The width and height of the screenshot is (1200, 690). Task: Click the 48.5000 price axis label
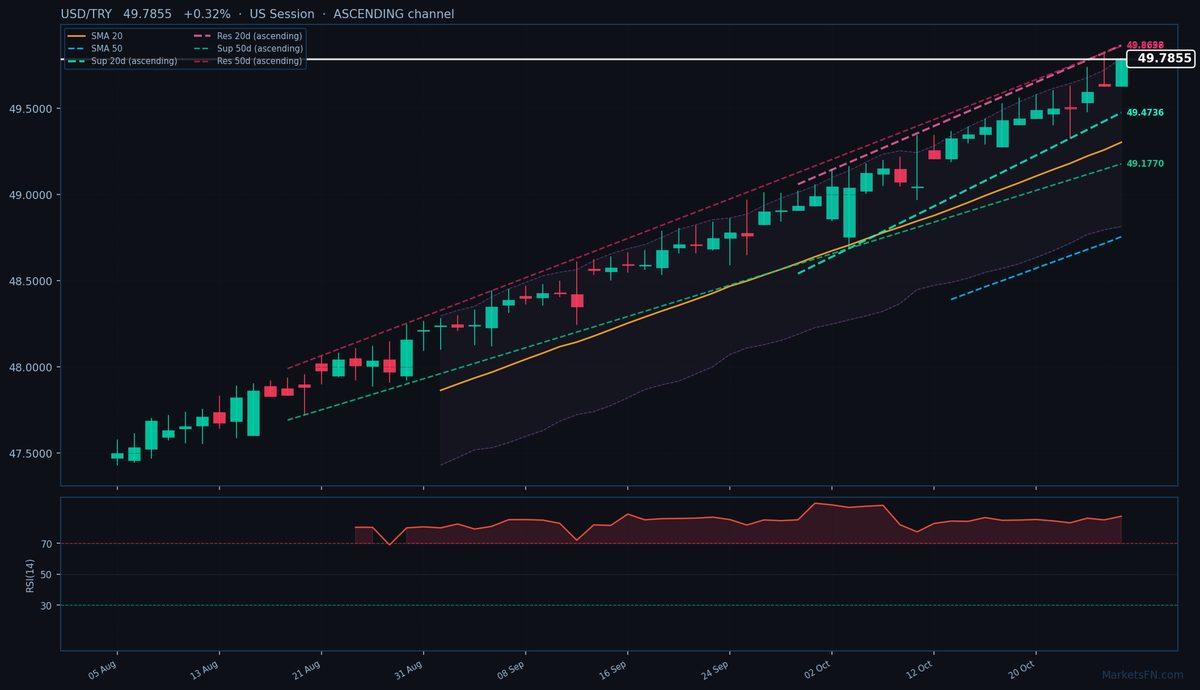pos(30,281)
